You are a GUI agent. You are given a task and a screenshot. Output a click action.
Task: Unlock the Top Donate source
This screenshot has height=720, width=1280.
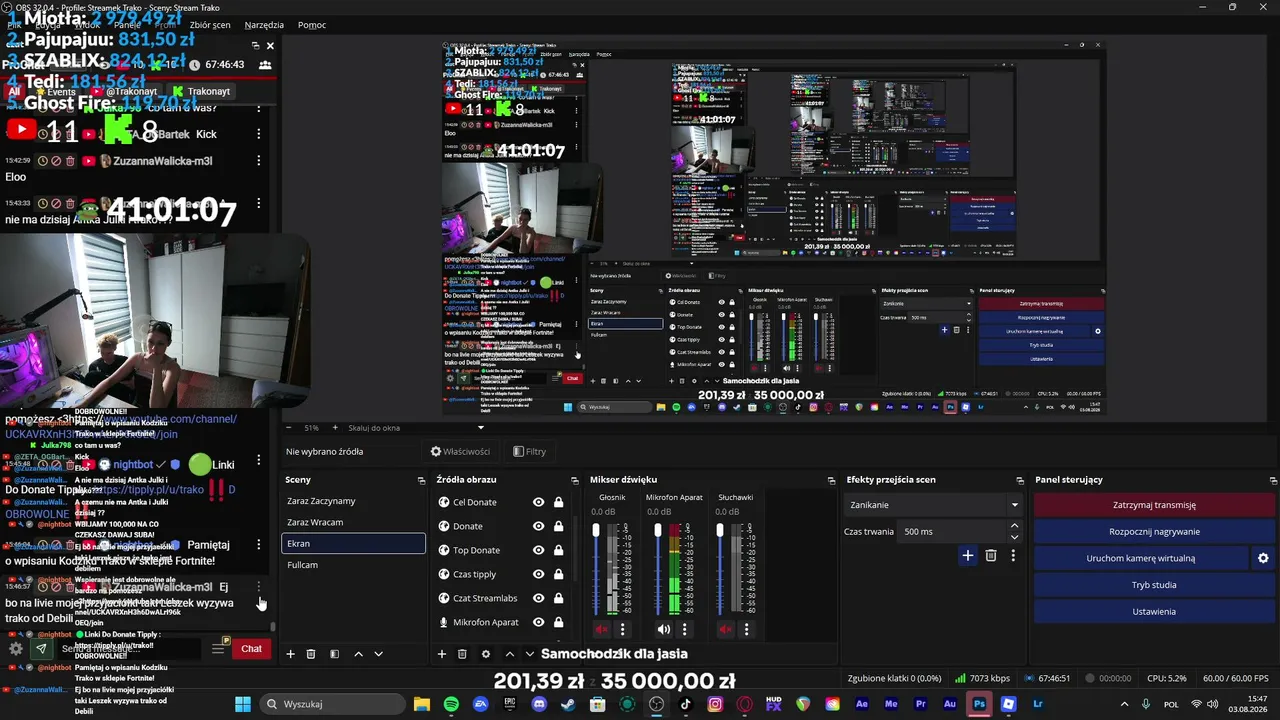tap(558, 550)
